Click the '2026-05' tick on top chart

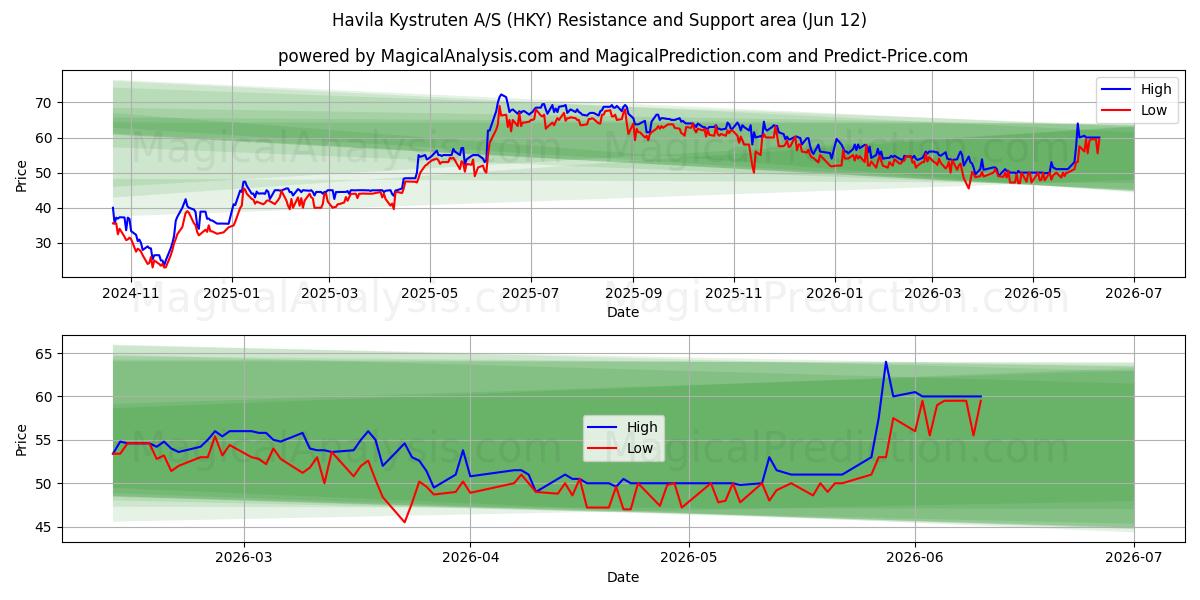pyautogui.click(x=1033, y=292)
